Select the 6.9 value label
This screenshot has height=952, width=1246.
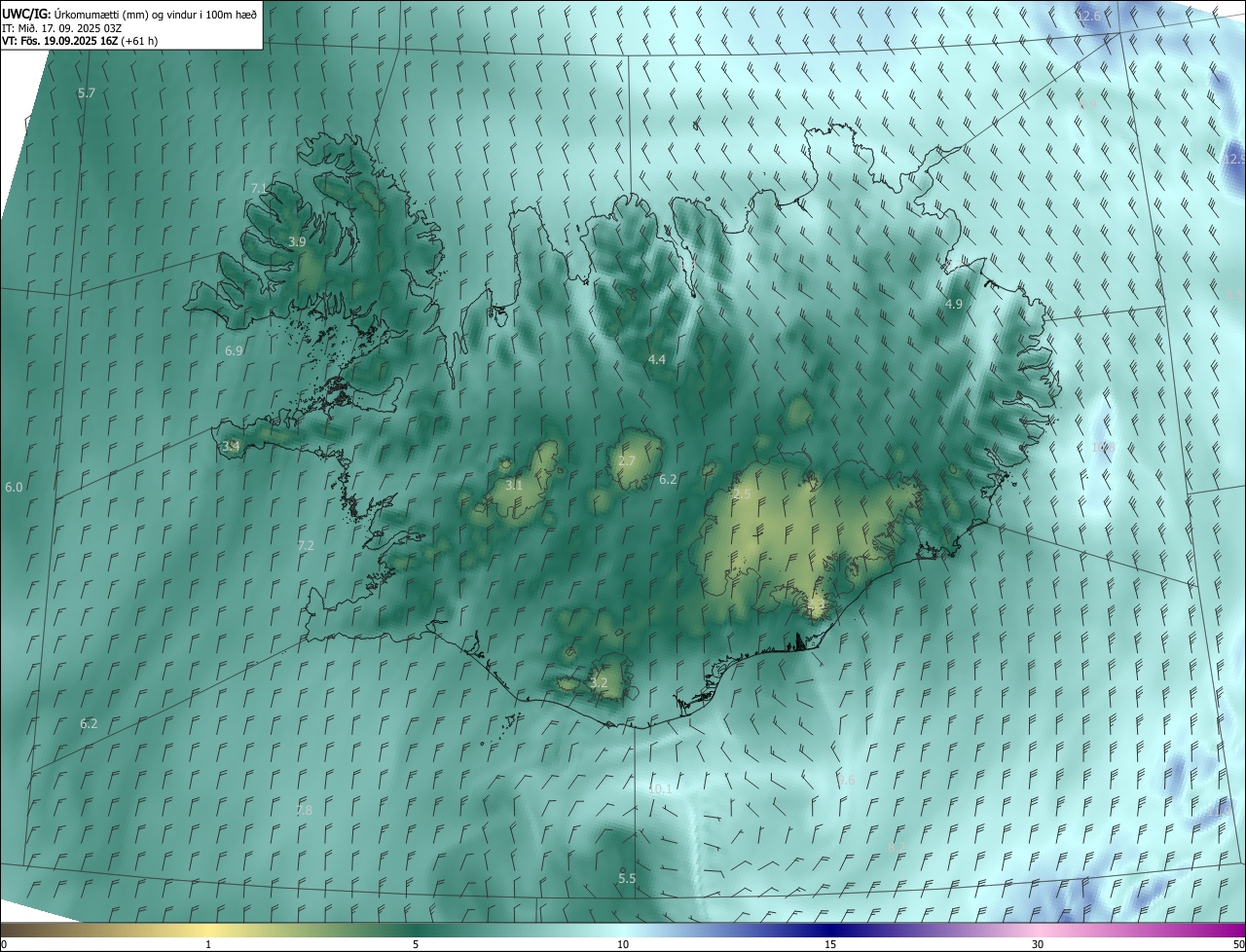tap(234, 350)
